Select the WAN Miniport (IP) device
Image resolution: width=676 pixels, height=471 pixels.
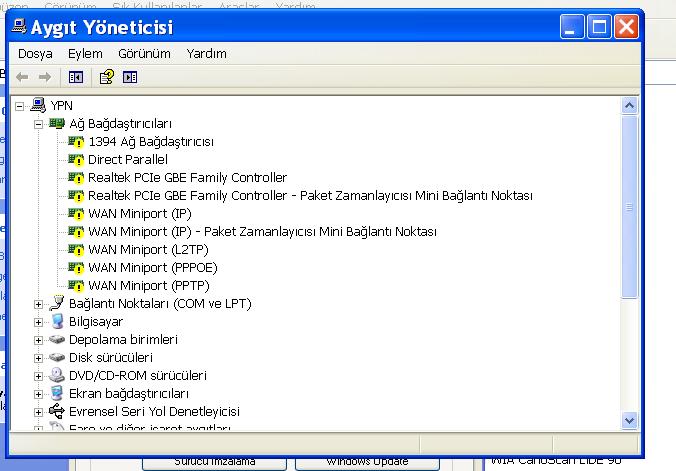(140, 214)
